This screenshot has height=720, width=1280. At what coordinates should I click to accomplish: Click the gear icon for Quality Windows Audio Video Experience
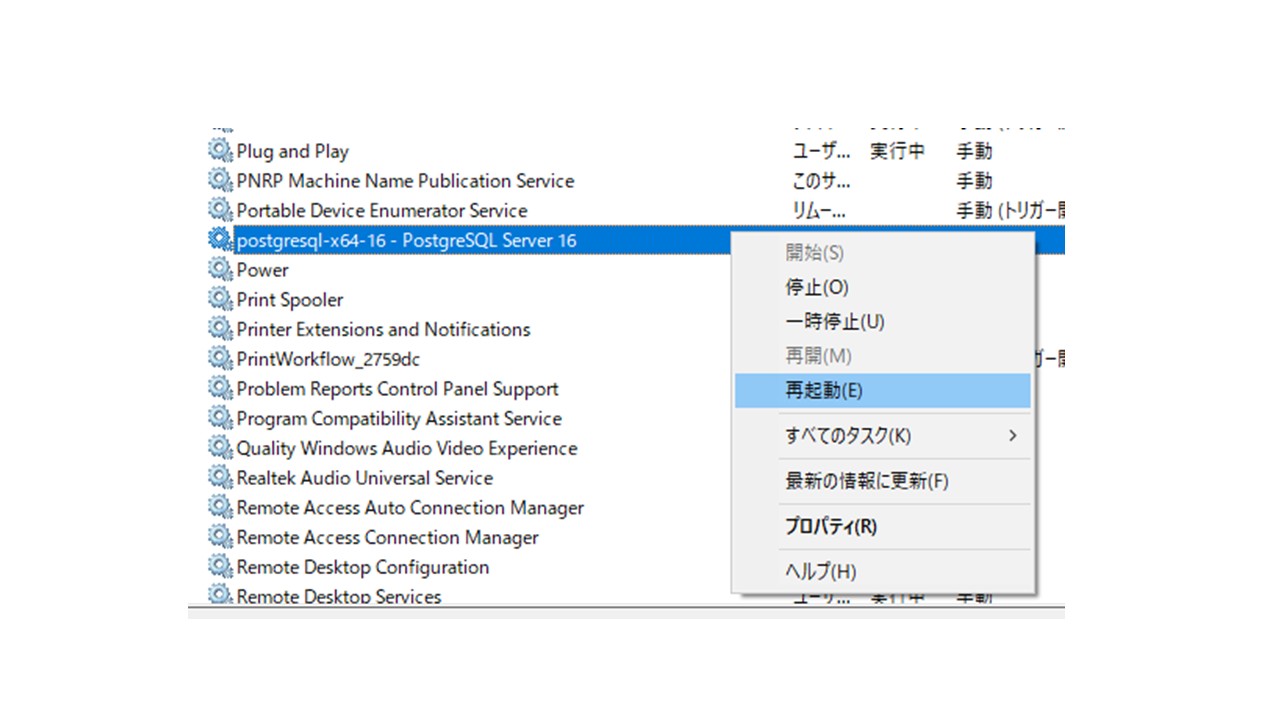[x=220, y=448]
